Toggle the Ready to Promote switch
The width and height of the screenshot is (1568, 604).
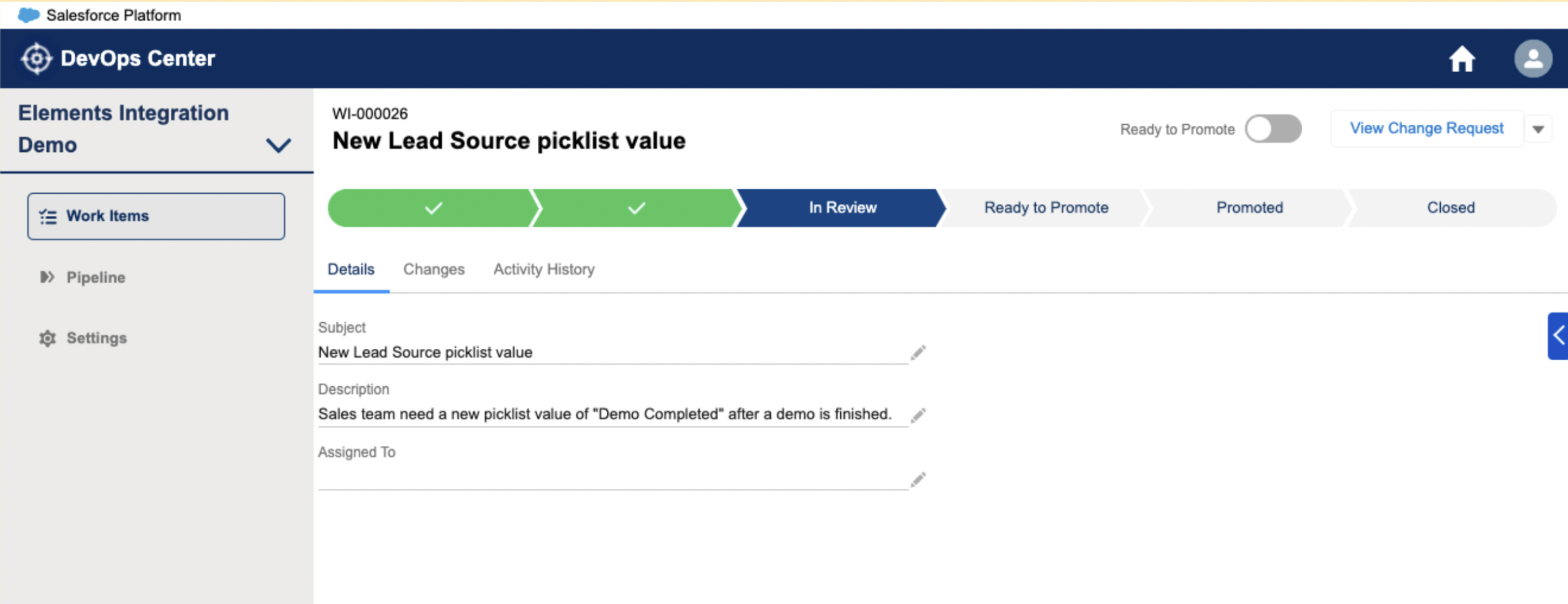(1273, 129)
